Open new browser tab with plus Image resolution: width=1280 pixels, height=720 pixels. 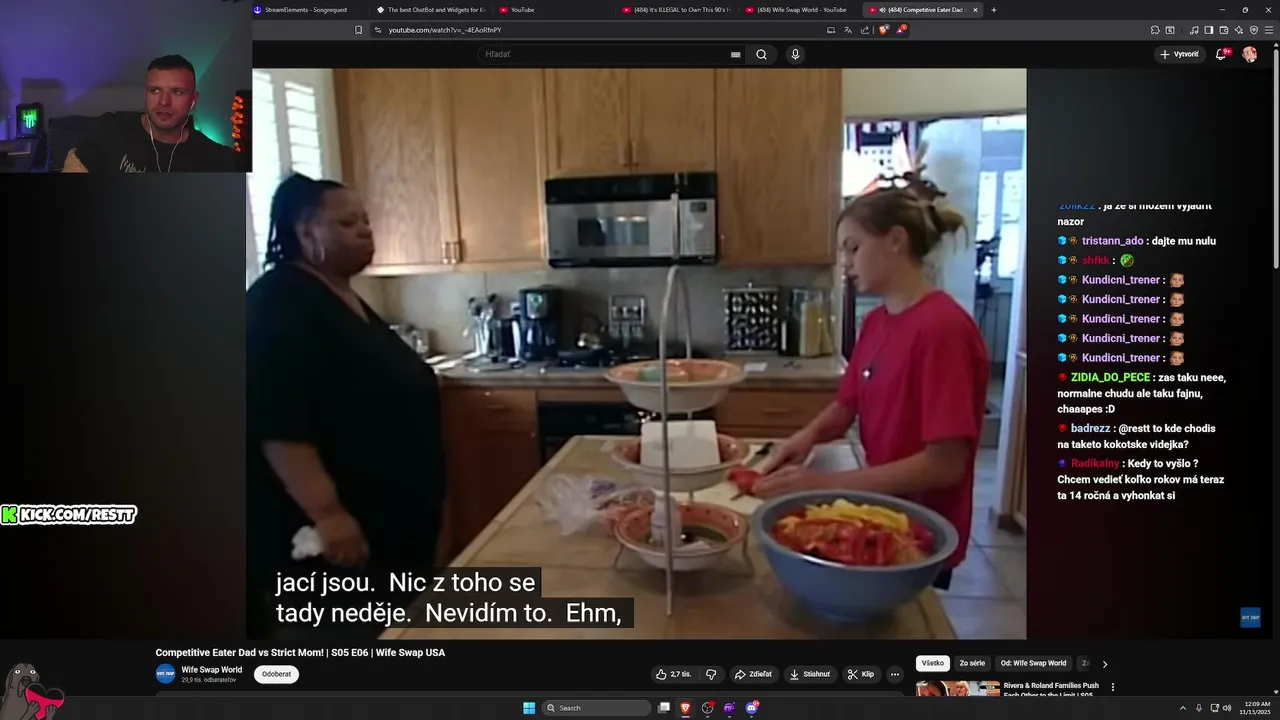pos(994,9)
